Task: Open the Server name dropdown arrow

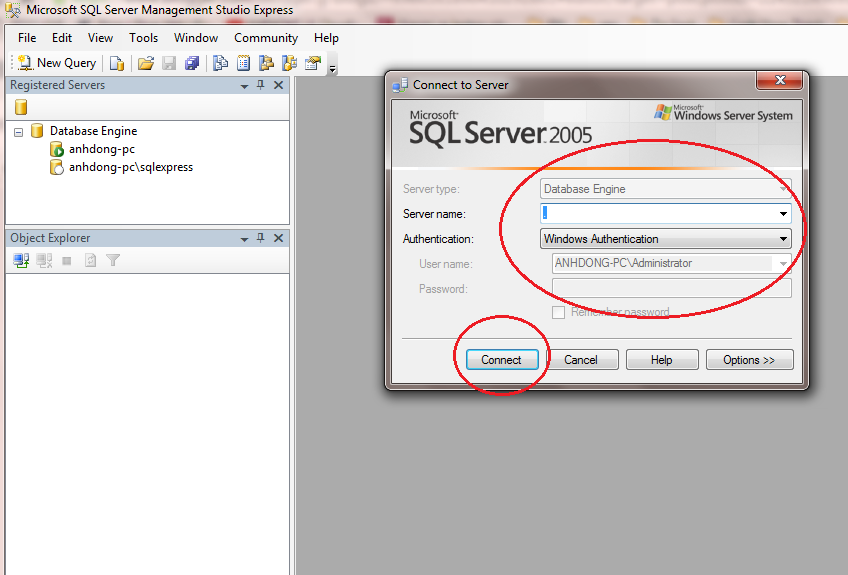Action: pos(783,214)
